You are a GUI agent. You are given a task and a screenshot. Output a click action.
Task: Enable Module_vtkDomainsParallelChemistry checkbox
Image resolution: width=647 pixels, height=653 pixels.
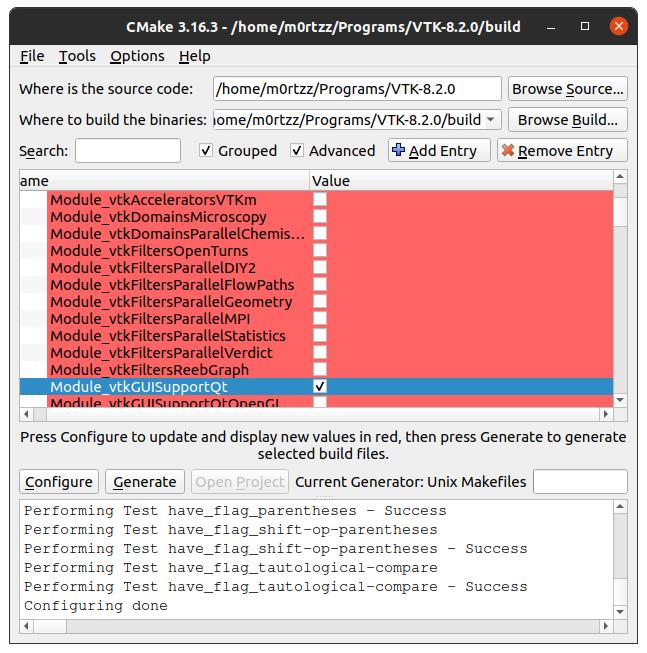pyautogui.click(x=320, y=233)
